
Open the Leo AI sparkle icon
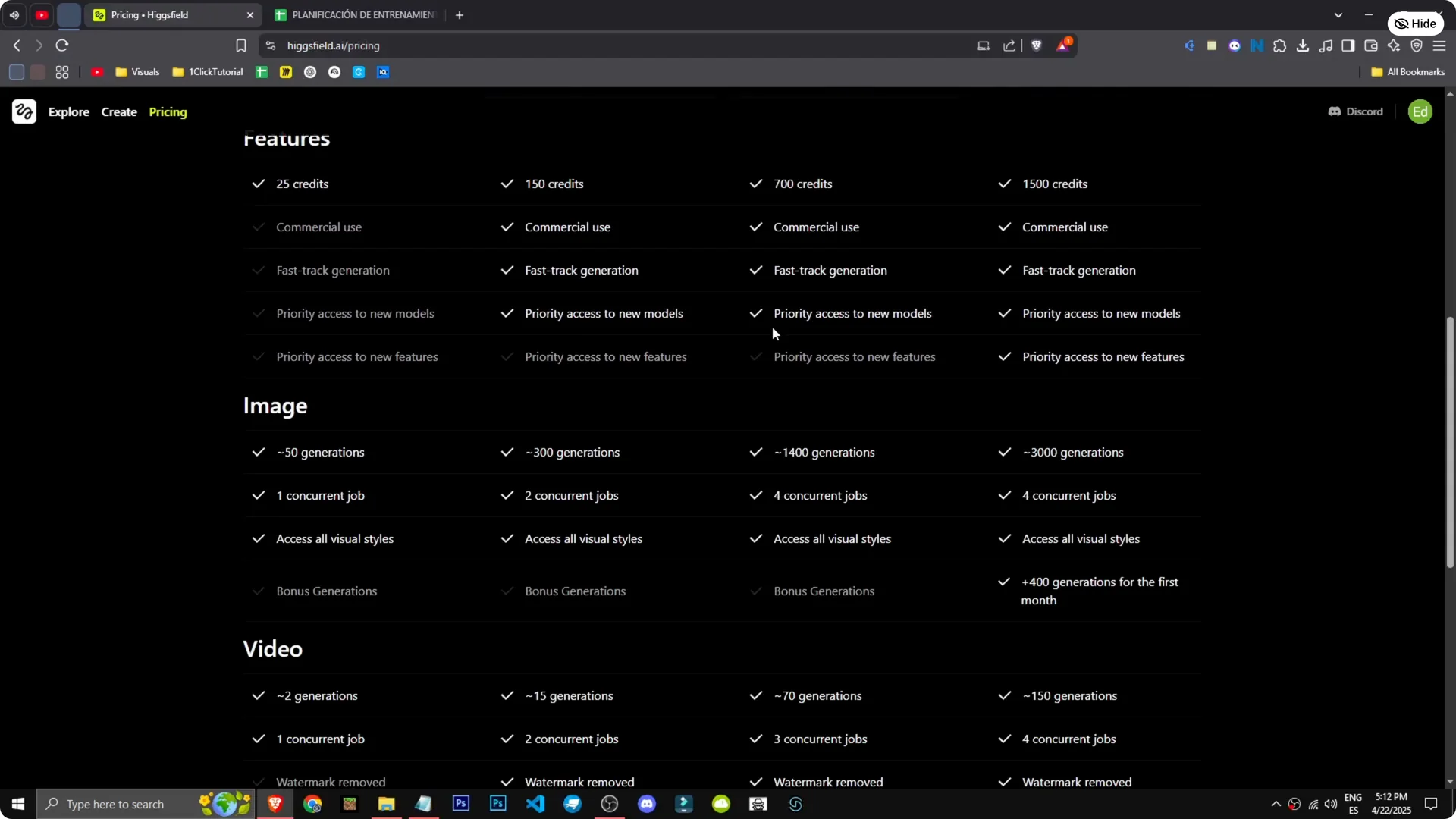(x=1394, y=45)
